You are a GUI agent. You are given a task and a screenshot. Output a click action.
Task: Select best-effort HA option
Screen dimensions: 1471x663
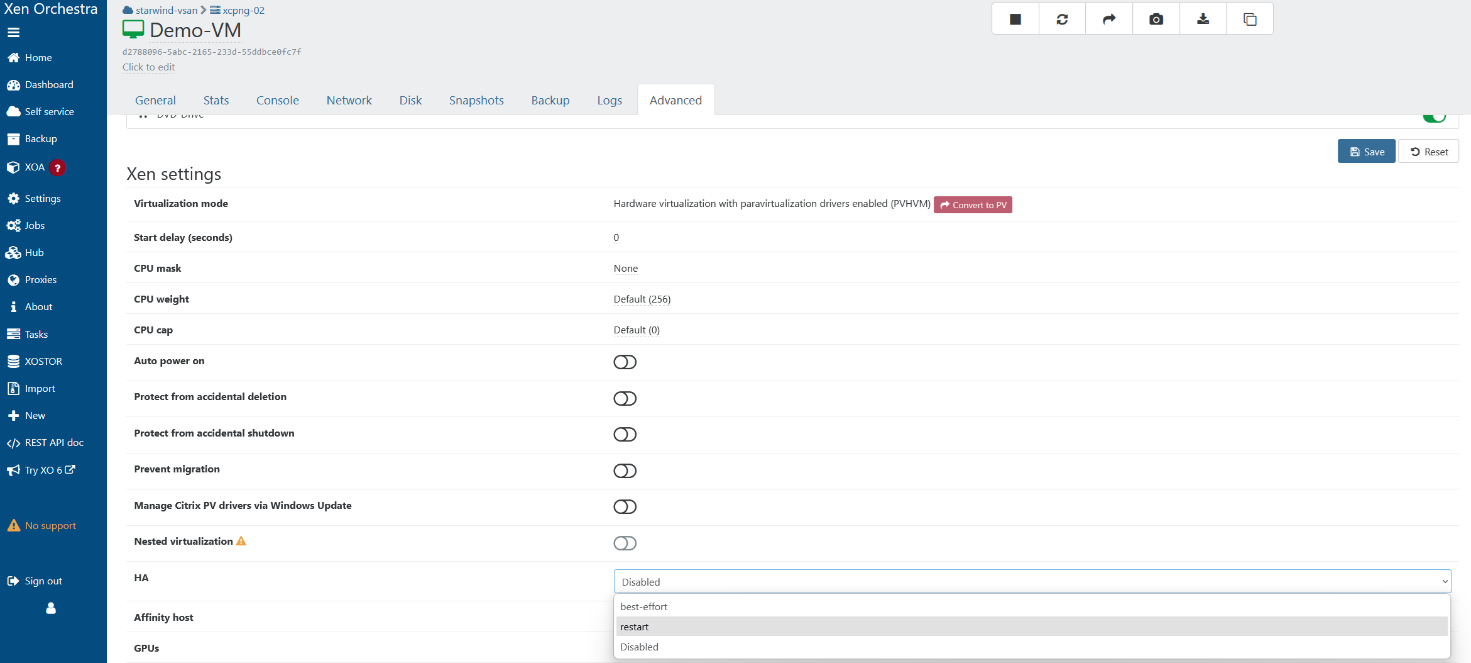1032,606
